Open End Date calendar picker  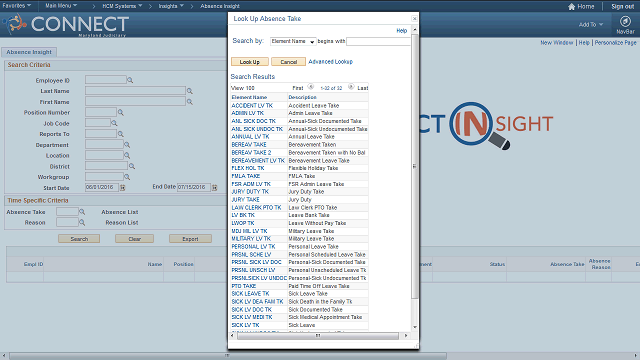(214, 187)
